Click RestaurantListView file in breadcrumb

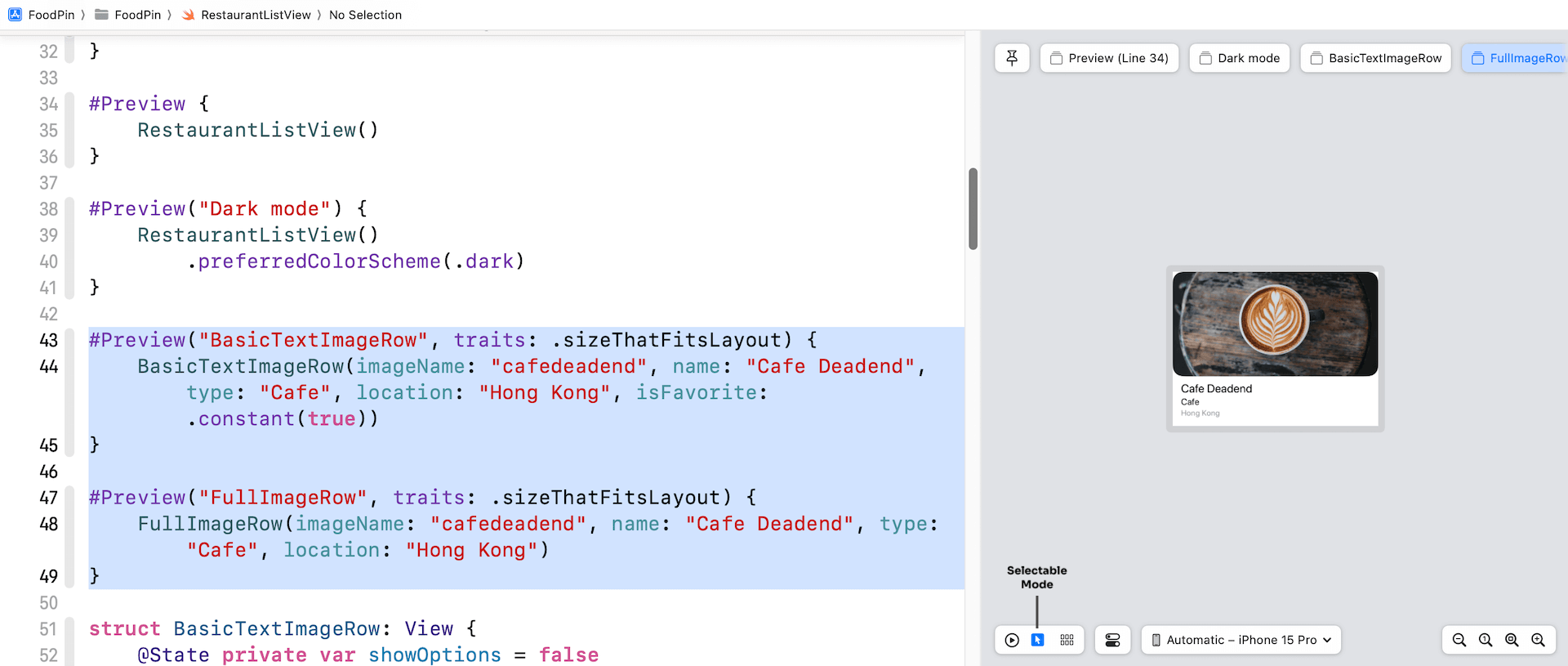click(247, 15)
